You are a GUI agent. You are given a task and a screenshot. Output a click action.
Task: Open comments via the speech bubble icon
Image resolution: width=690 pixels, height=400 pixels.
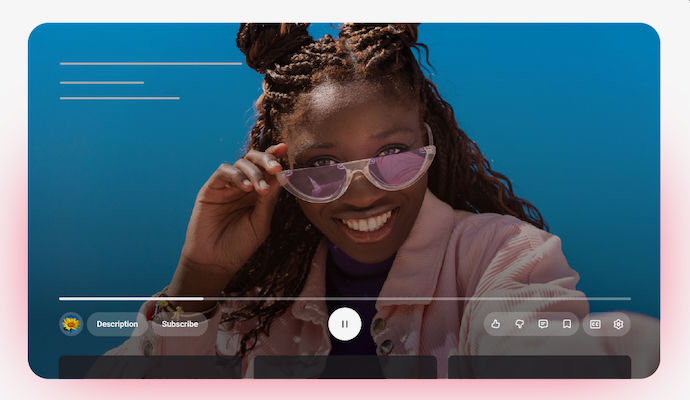(543, 324)
